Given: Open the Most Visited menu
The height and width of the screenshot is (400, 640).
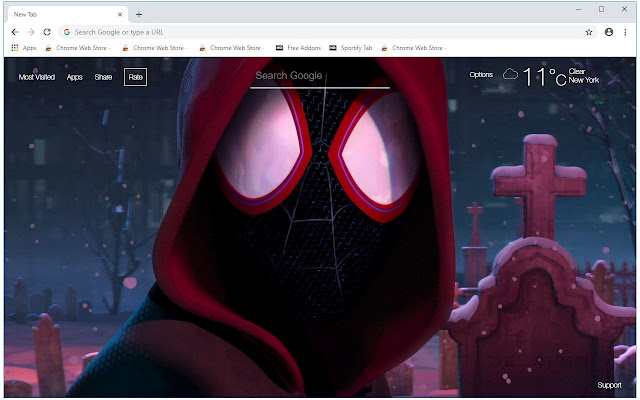Looking at the screenshot, I should point(37,77).
